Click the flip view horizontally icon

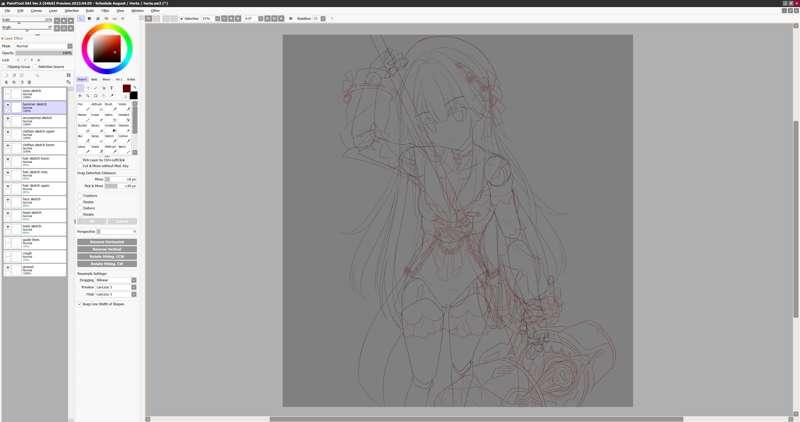(291, 18)
